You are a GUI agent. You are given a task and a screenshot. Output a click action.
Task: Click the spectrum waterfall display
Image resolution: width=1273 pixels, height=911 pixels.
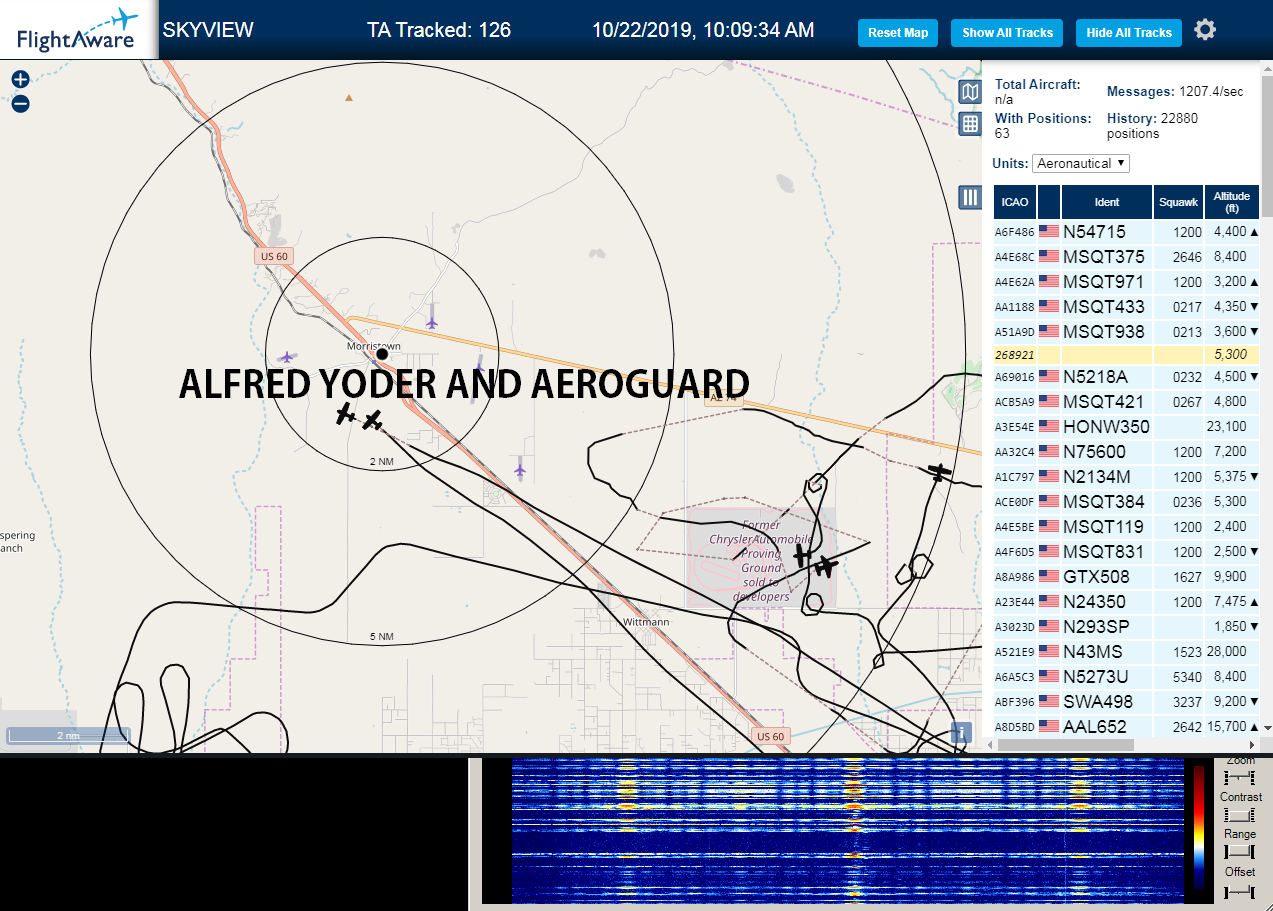coord(846,830)
